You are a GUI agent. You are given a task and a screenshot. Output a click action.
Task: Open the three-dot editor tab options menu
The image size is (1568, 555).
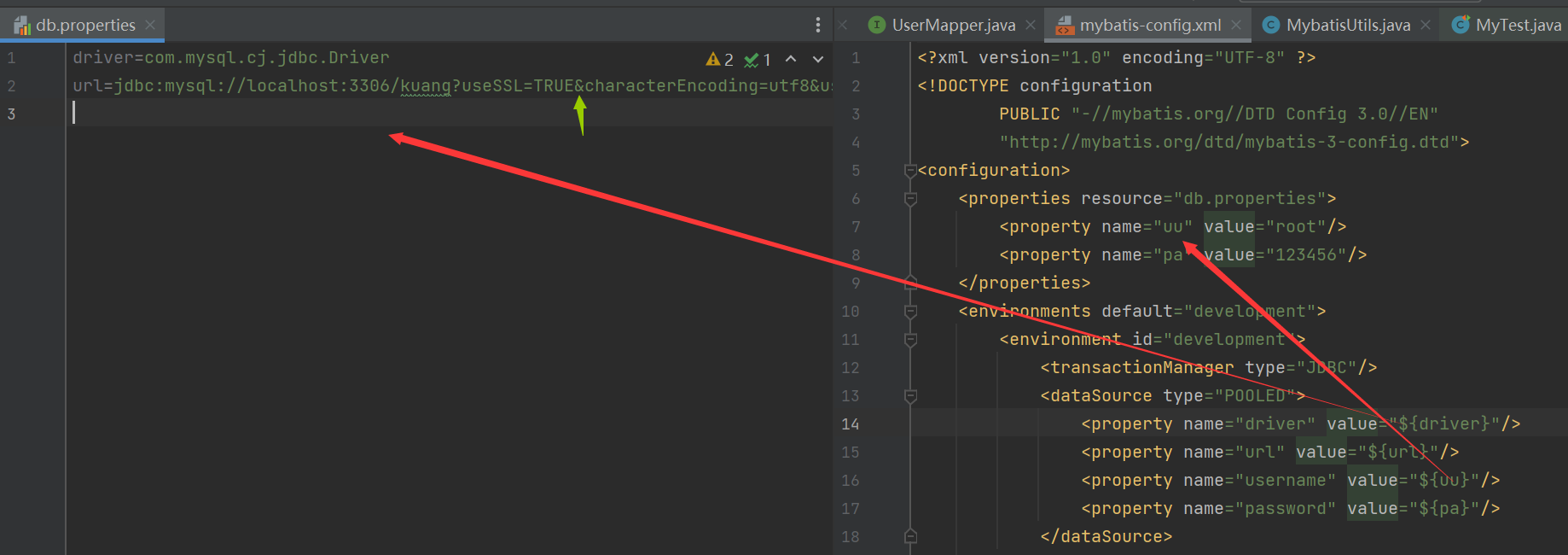click(x=817, y=26)
